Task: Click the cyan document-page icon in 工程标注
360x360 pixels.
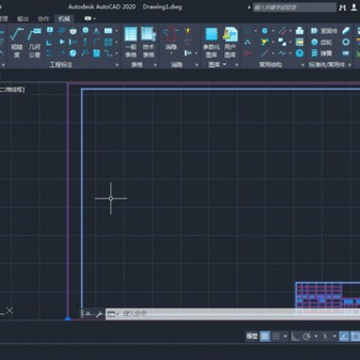Action: point(97,53)
